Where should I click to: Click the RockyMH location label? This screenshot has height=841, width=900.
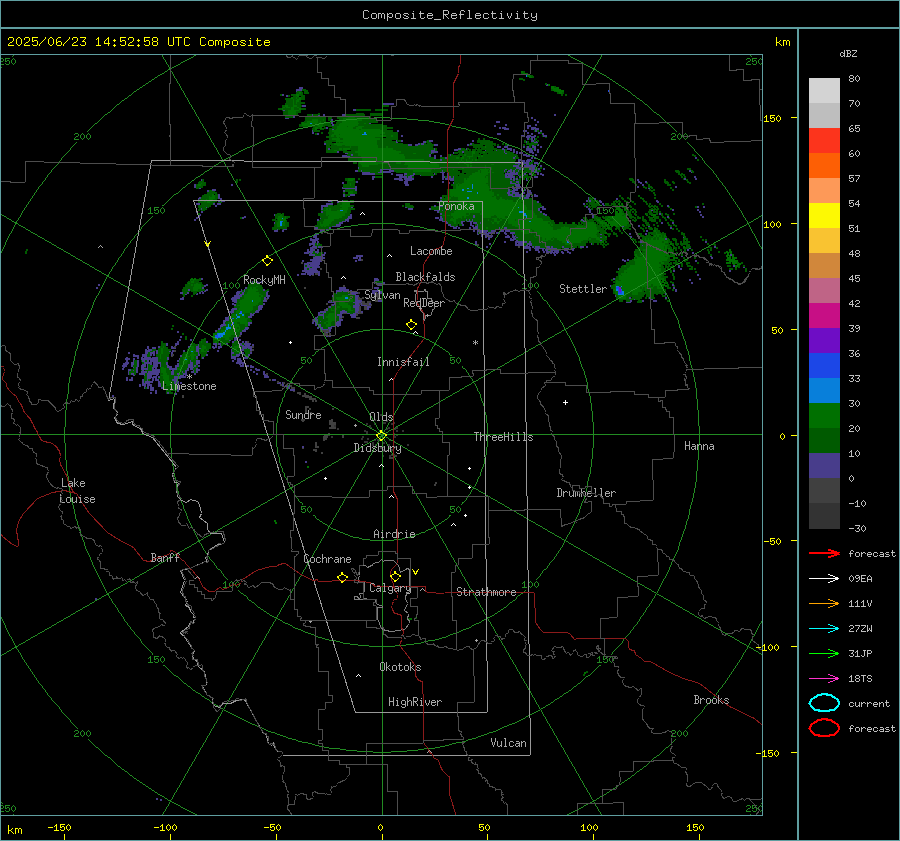[264, 280]
